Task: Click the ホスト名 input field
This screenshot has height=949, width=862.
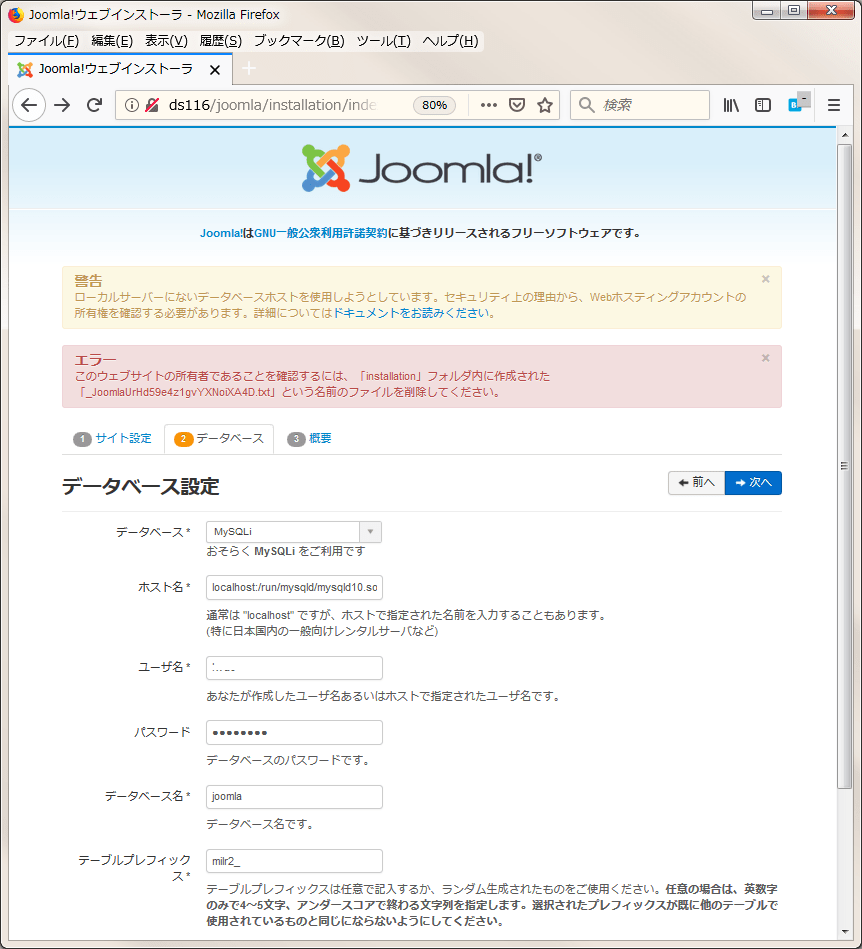Action: (294, 588)
